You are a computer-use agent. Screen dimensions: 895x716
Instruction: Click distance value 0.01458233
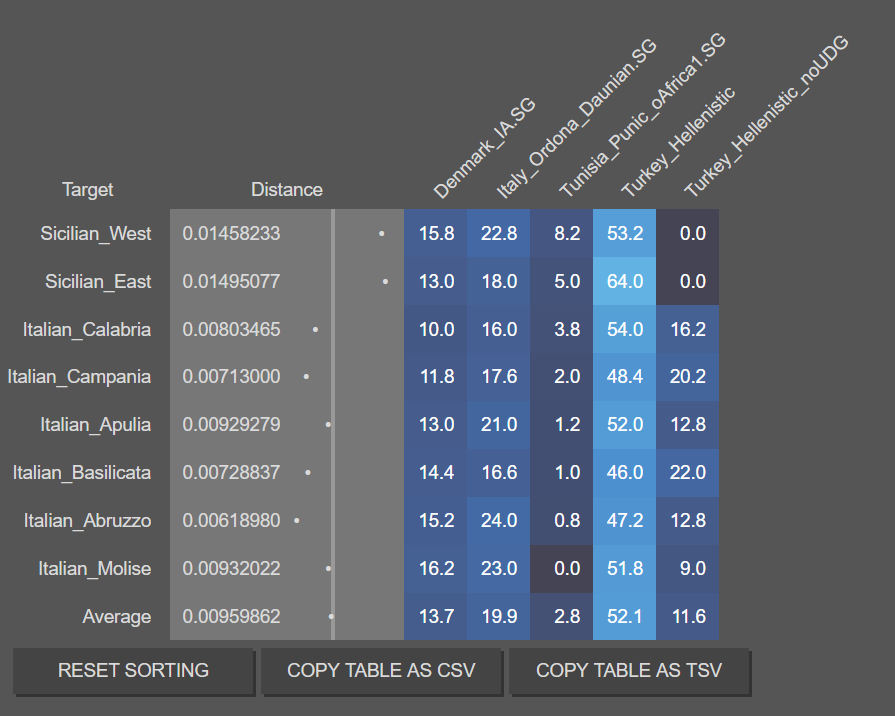coord(231,234)
